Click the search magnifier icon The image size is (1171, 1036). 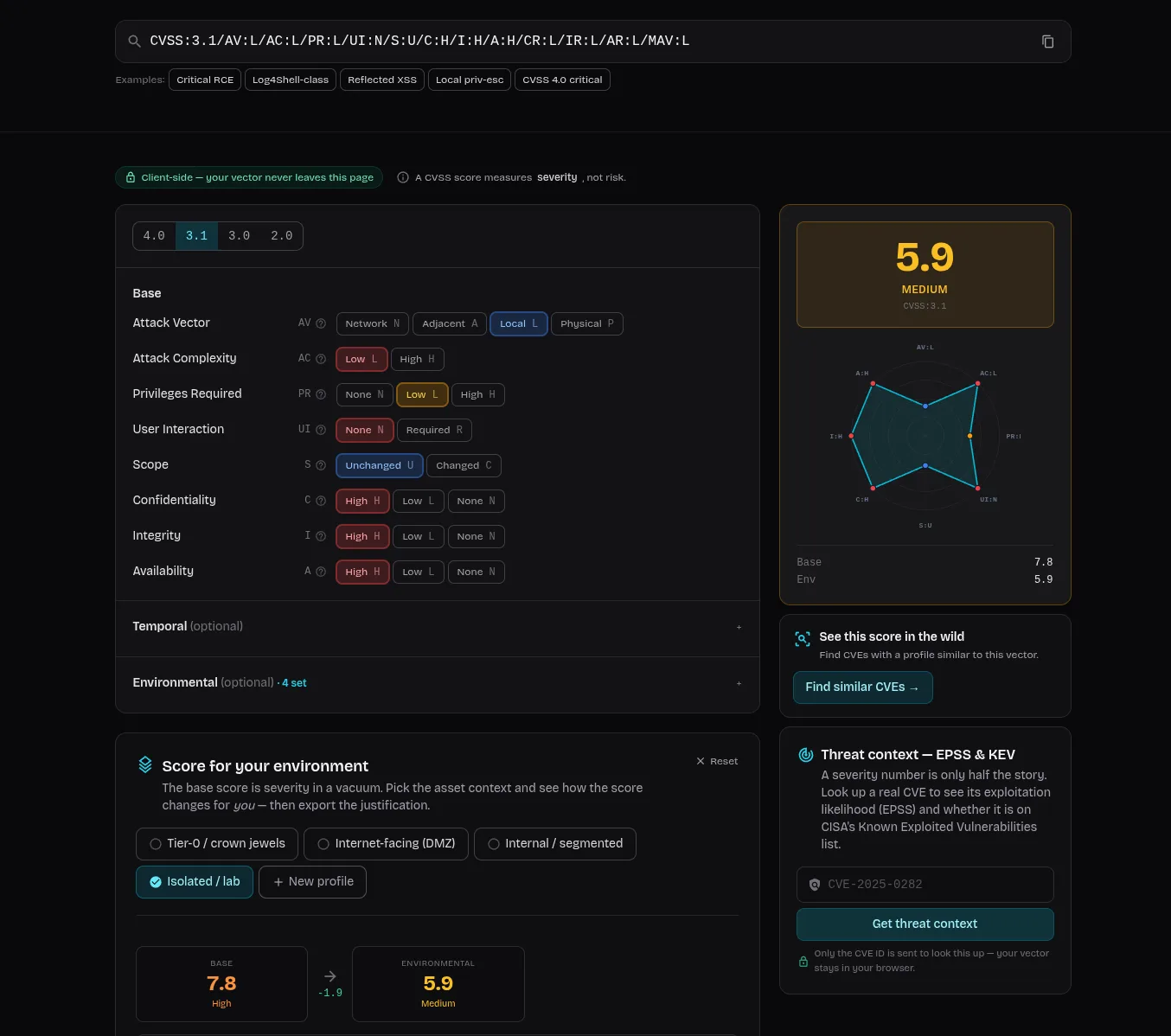click(x=134, y=42)
